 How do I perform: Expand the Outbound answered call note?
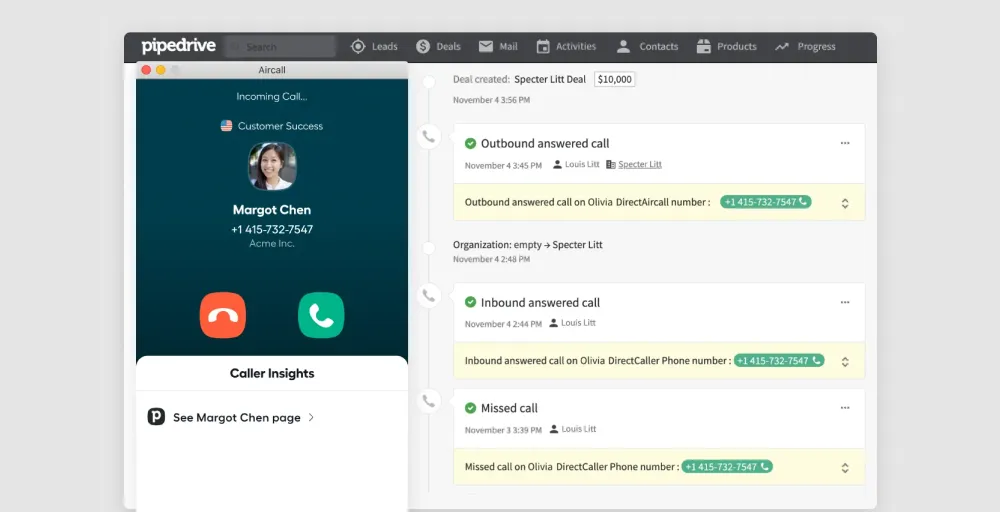[x=845, y=203]
